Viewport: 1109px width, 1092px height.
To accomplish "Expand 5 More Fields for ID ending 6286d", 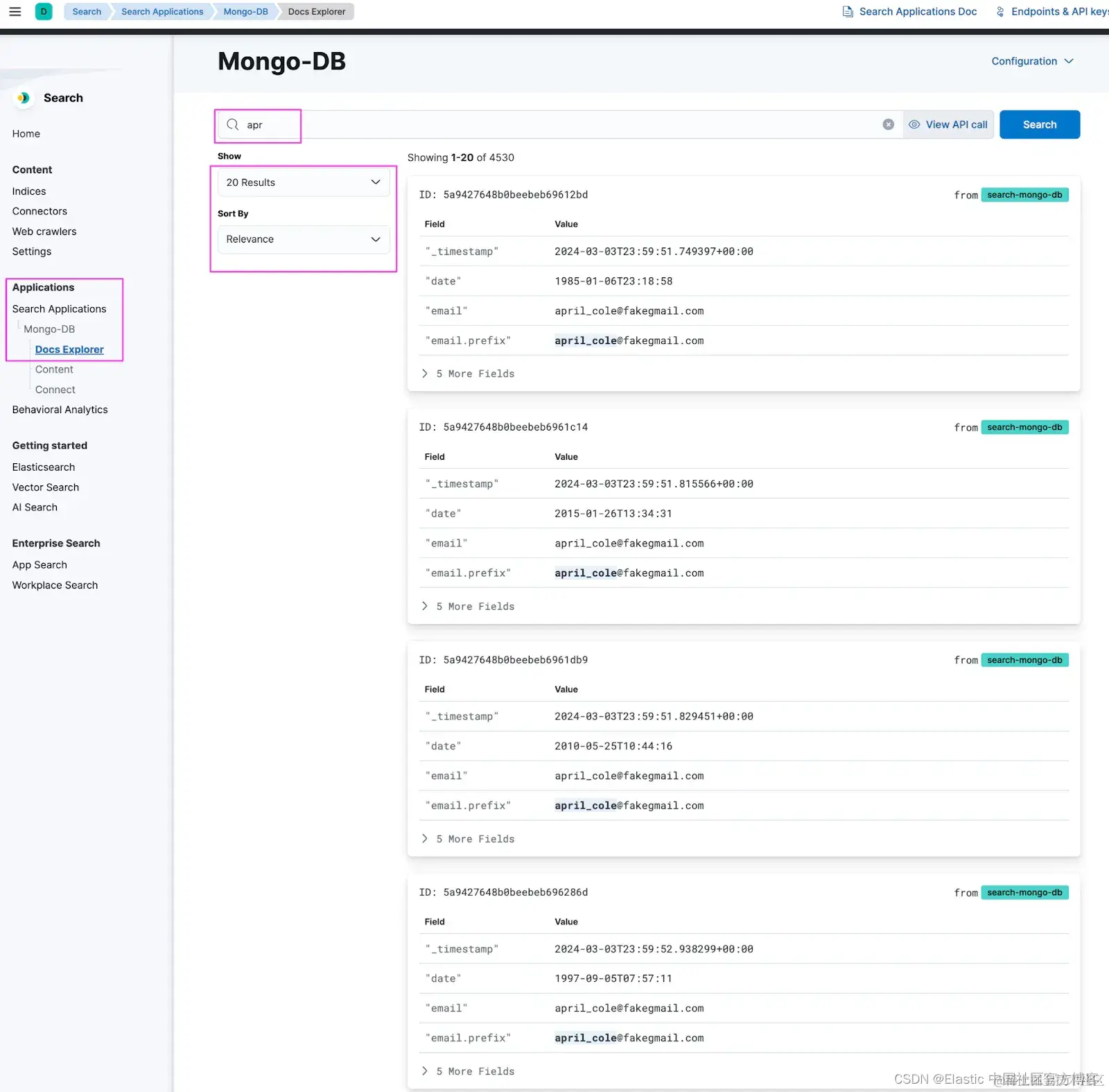I will [469, 1071].
